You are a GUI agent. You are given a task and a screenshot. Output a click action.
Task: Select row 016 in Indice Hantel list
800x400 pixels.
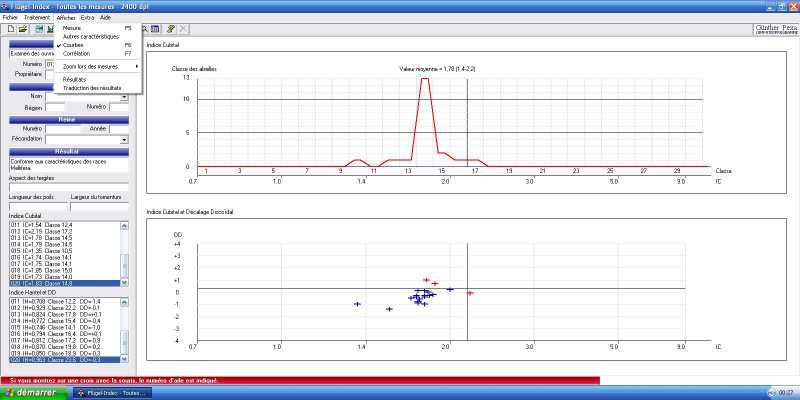click(60, 332)
